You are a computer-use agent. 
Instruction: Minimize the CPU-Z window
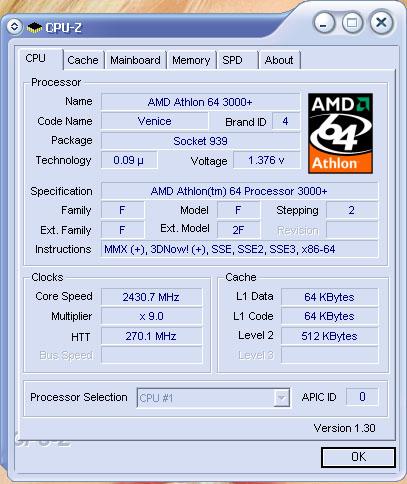coord(324,23)
